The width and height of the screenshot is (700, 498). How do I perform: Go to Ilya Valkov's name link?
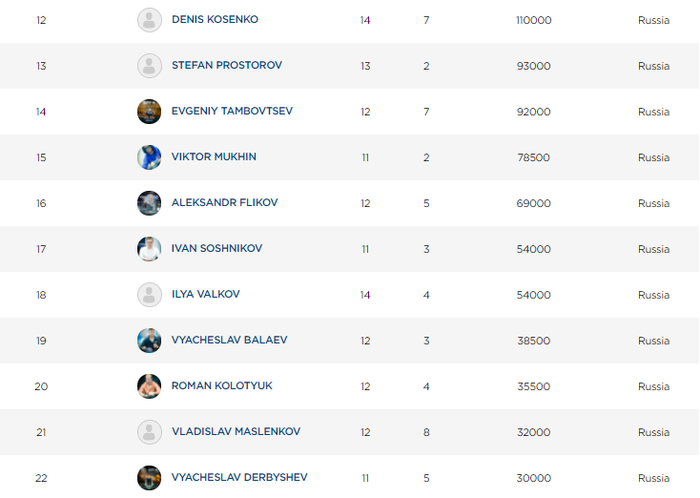(206, 295)
